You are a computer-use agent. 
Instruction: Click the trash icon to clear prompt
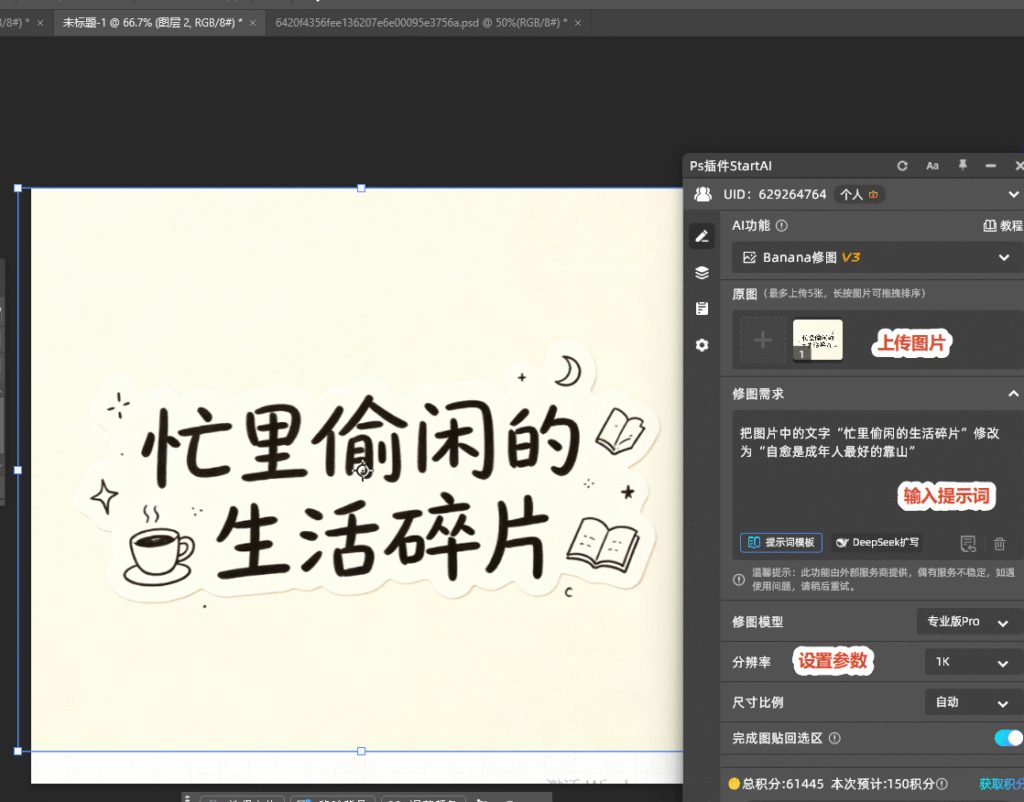(x=999, y=543)
